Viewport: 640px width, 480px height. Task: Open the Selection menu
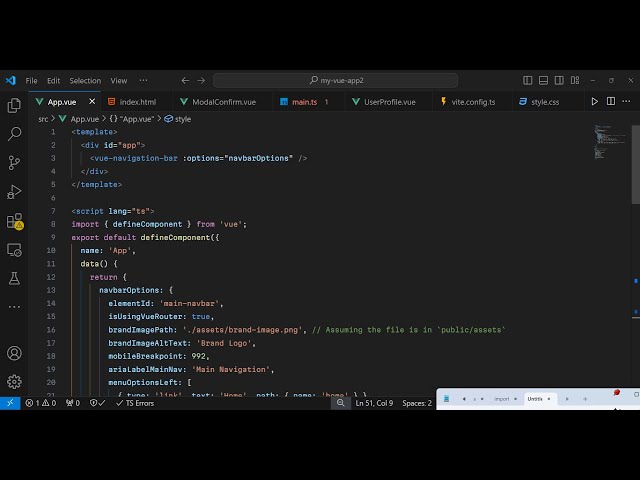pos(85,80)
